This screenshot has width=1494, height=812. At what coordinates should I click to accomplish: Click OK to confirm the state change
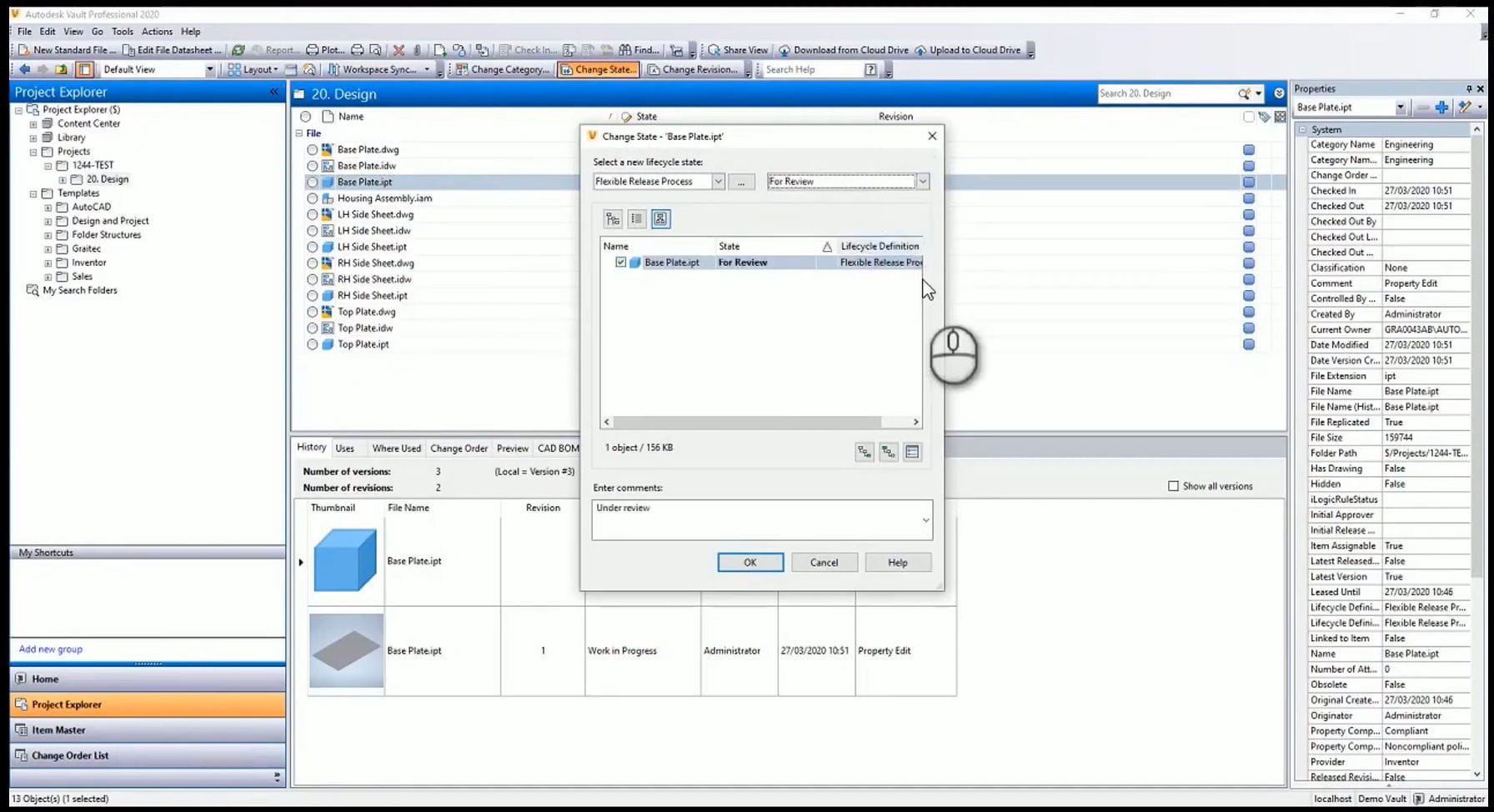coord(749,562)
